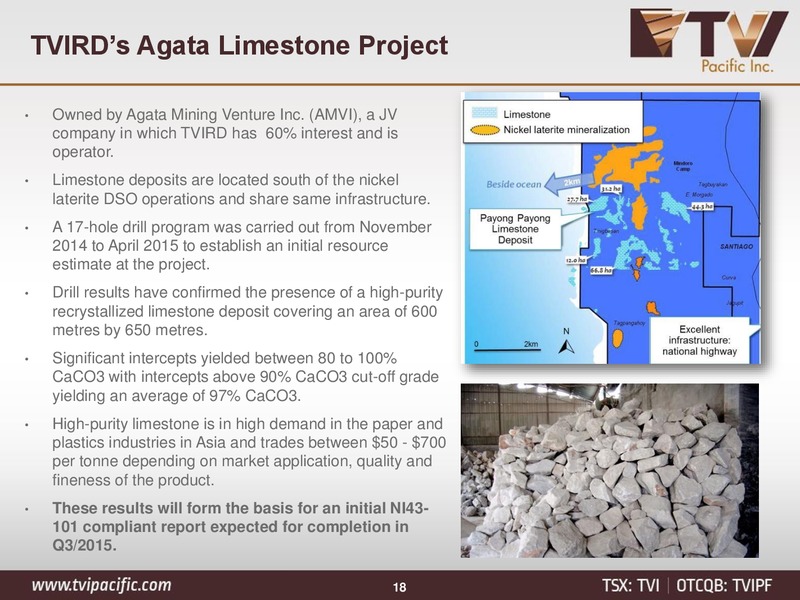Click the 'Mindoro Camp' map label
The width and height of the screenshot is (800, 600).
683,166
